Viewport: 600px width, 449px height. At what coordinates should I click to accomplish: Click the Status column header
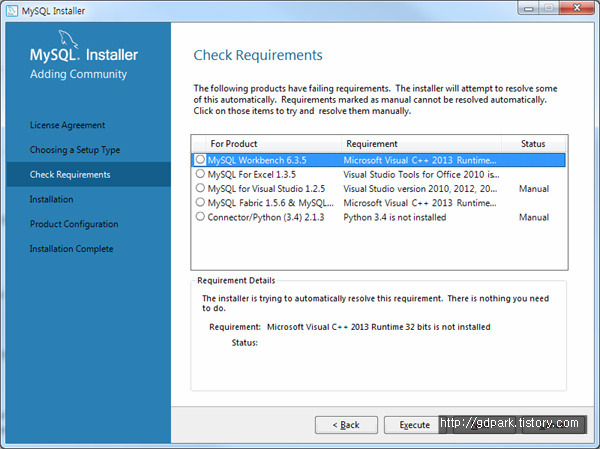point(533,144)
